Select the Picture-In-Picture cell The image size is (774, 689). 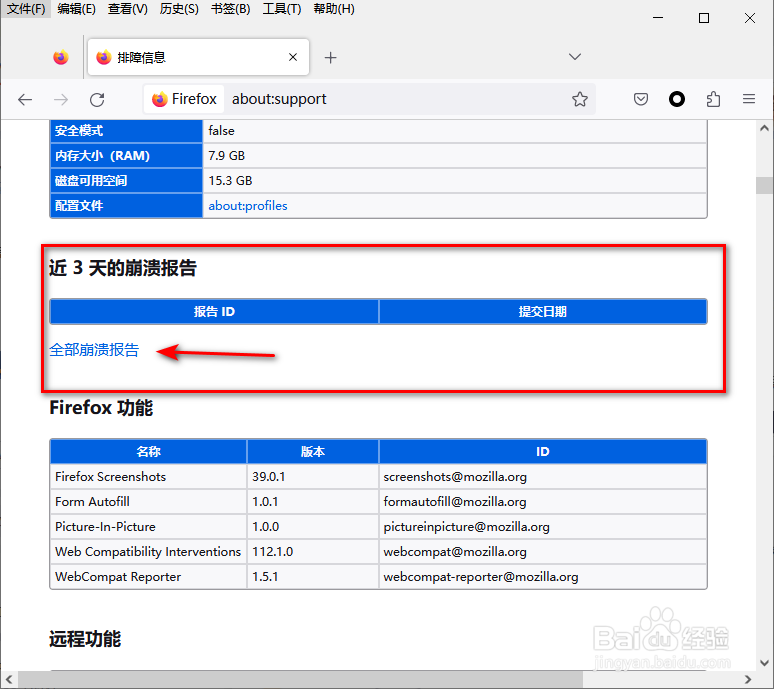[x=148, y=527]
